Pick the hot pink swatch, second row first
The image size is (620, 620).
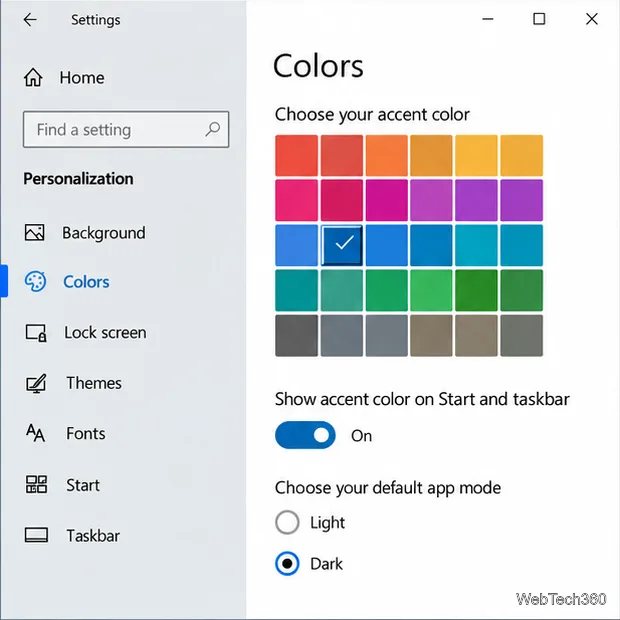297,200
